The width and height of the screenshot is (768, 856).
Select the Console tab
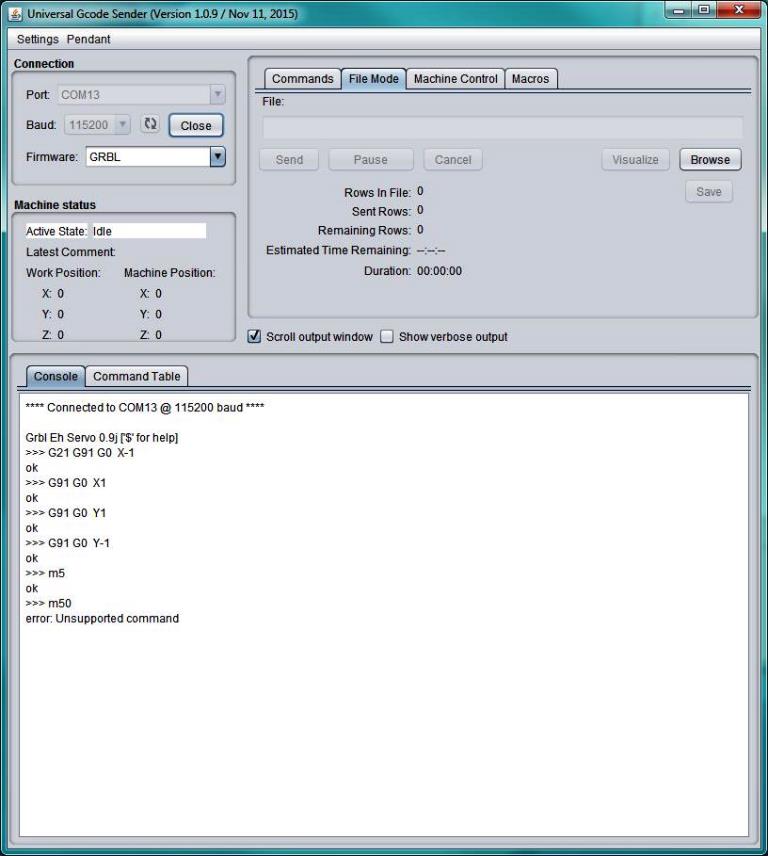[56, 376]
